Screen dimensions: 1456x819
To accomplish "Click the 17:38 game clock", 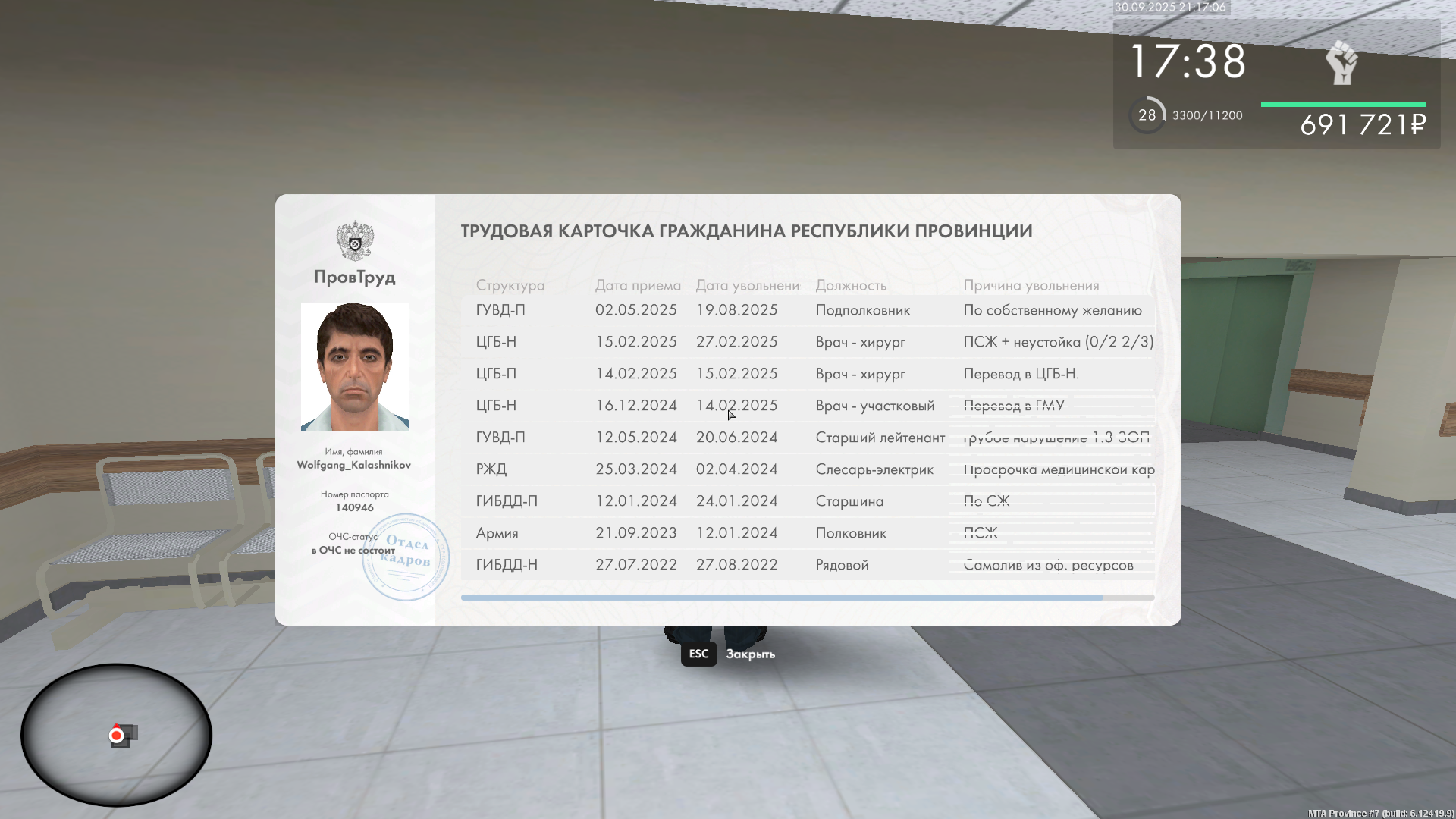I will [1188, 61].
